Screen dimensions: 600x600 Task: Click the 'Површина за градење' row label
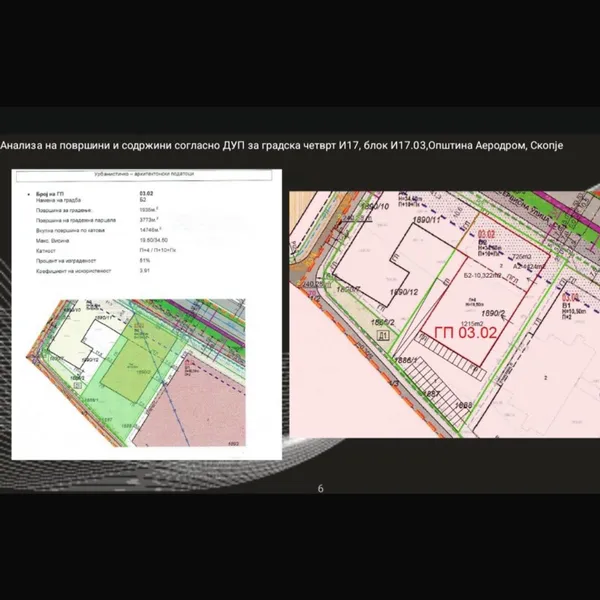pos(64,210)
